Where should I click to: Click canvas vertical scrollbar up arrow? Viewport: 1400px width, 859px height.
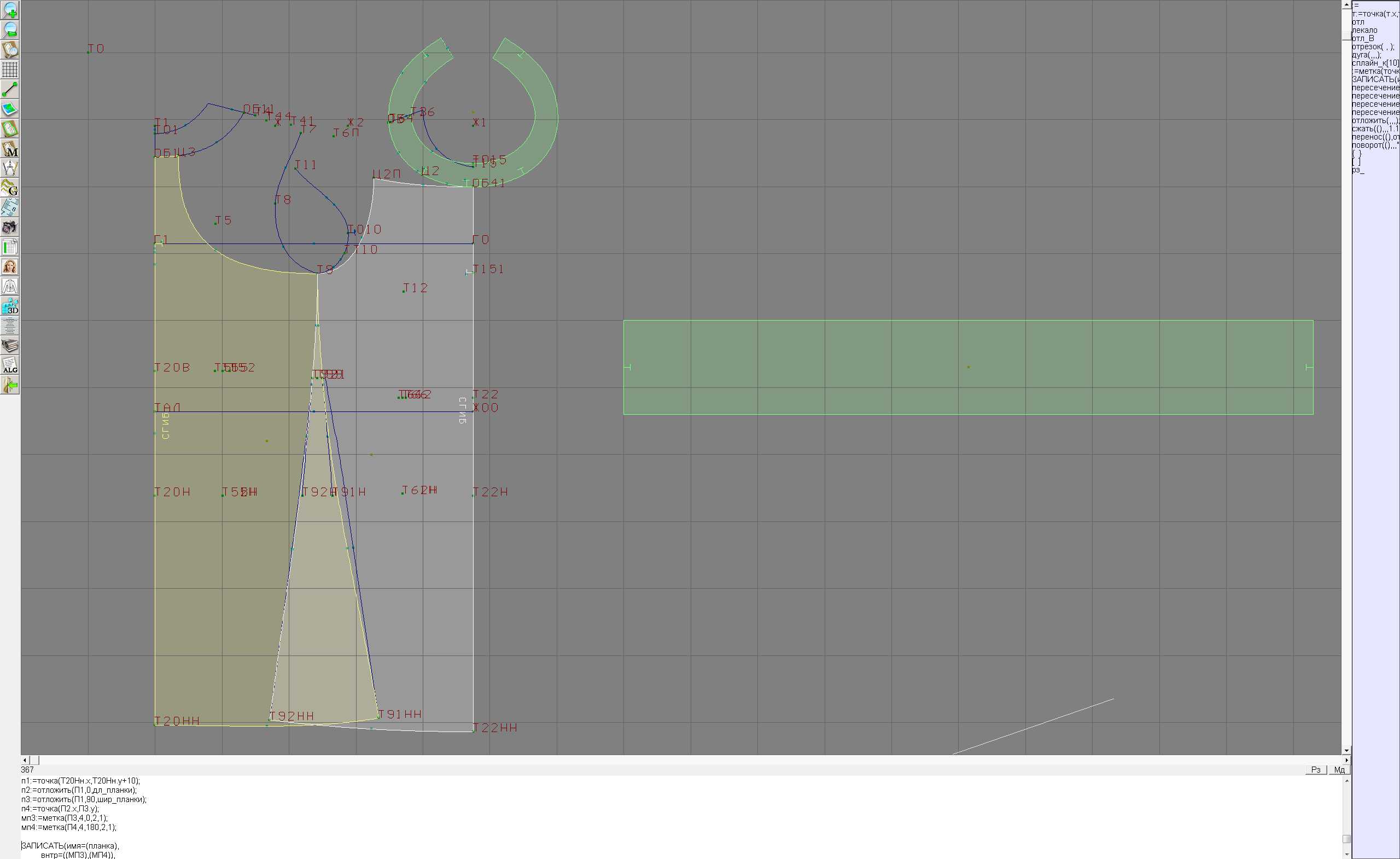coord(1346,4)
